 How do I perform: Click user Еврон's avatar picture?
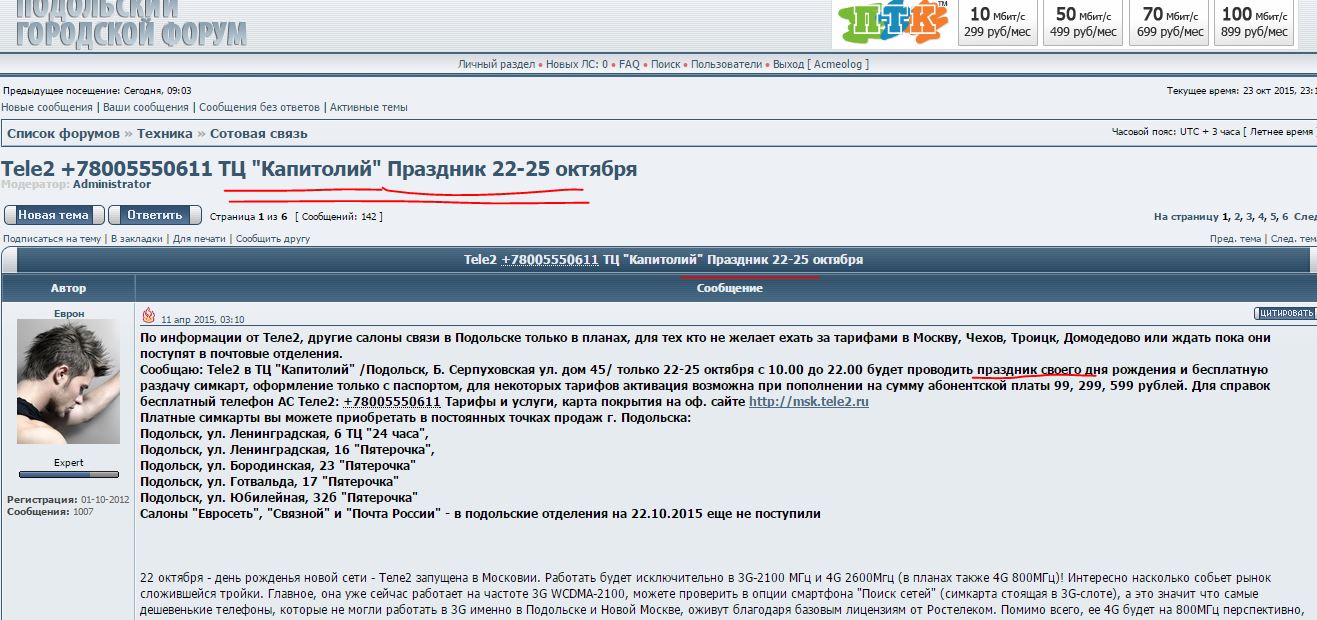69,383
